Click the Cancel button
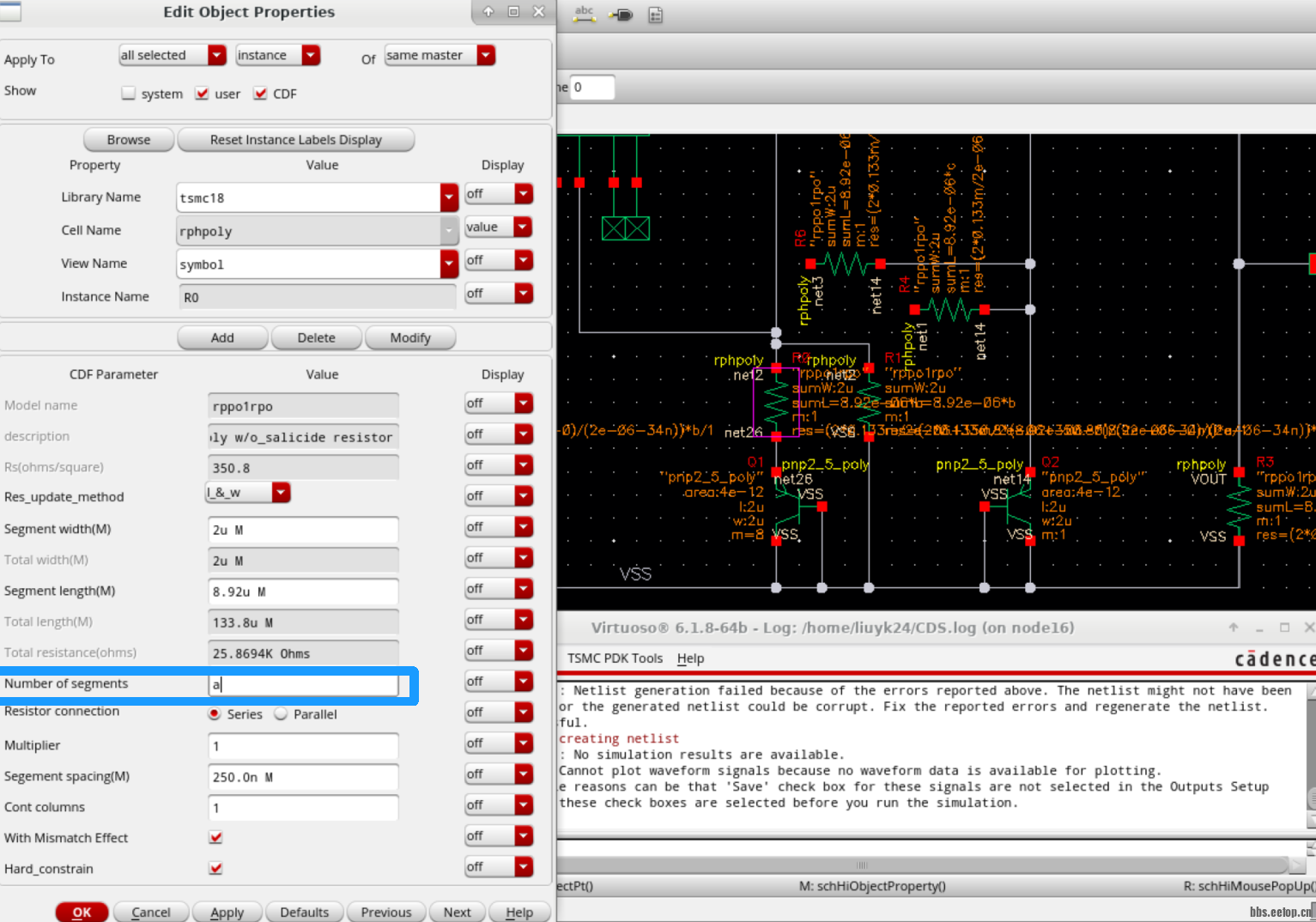The width and height of the screenshot is (1316, 922). point(151,912)
